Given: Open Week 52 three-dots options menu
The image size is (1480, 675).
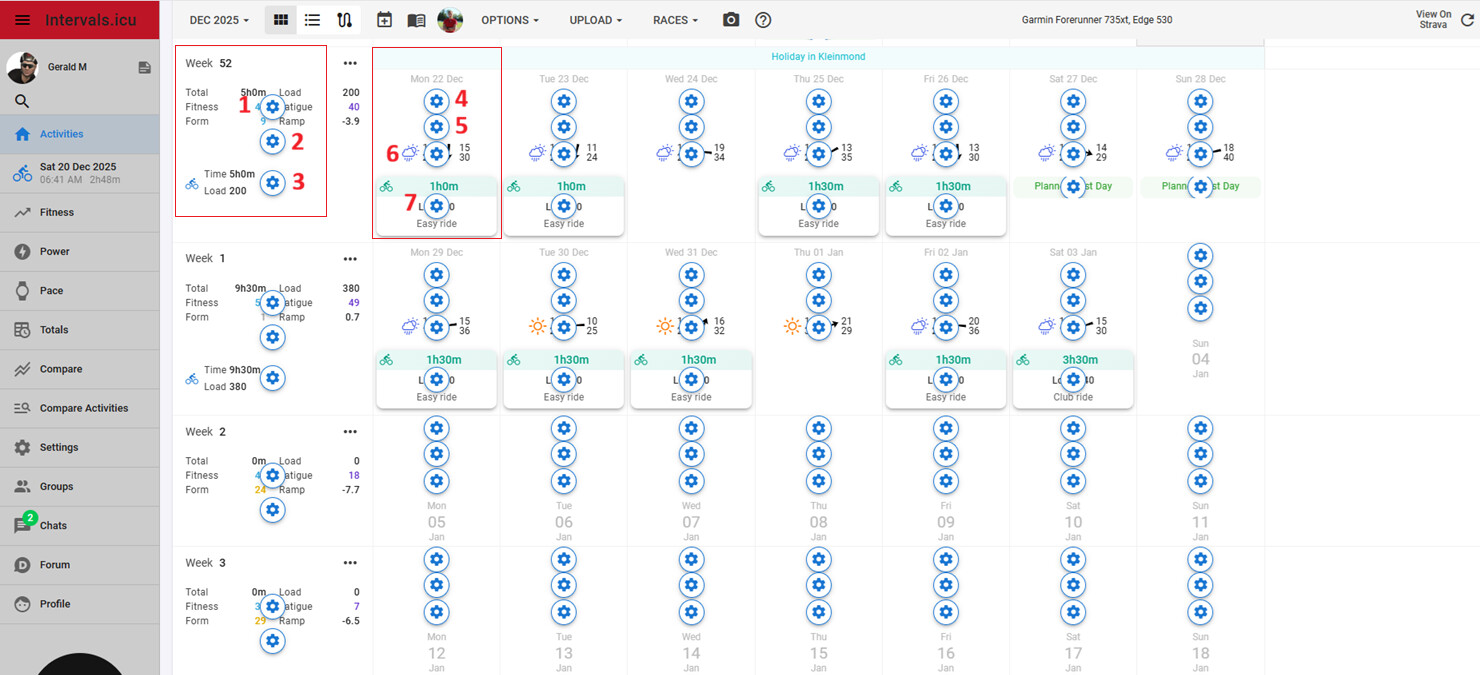Looking at the screenshot, I should coord(350,63).
